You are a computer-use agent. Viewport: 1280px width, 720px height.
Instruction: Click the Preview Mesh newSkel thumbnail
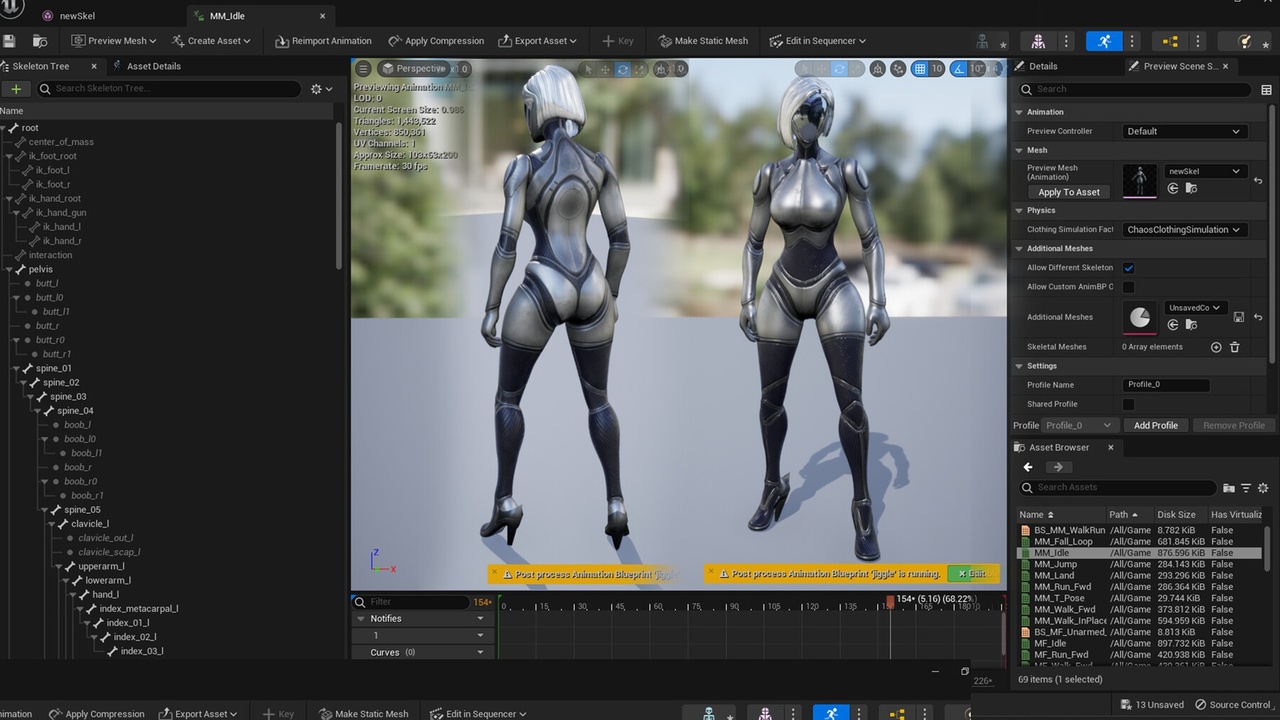1140,180
